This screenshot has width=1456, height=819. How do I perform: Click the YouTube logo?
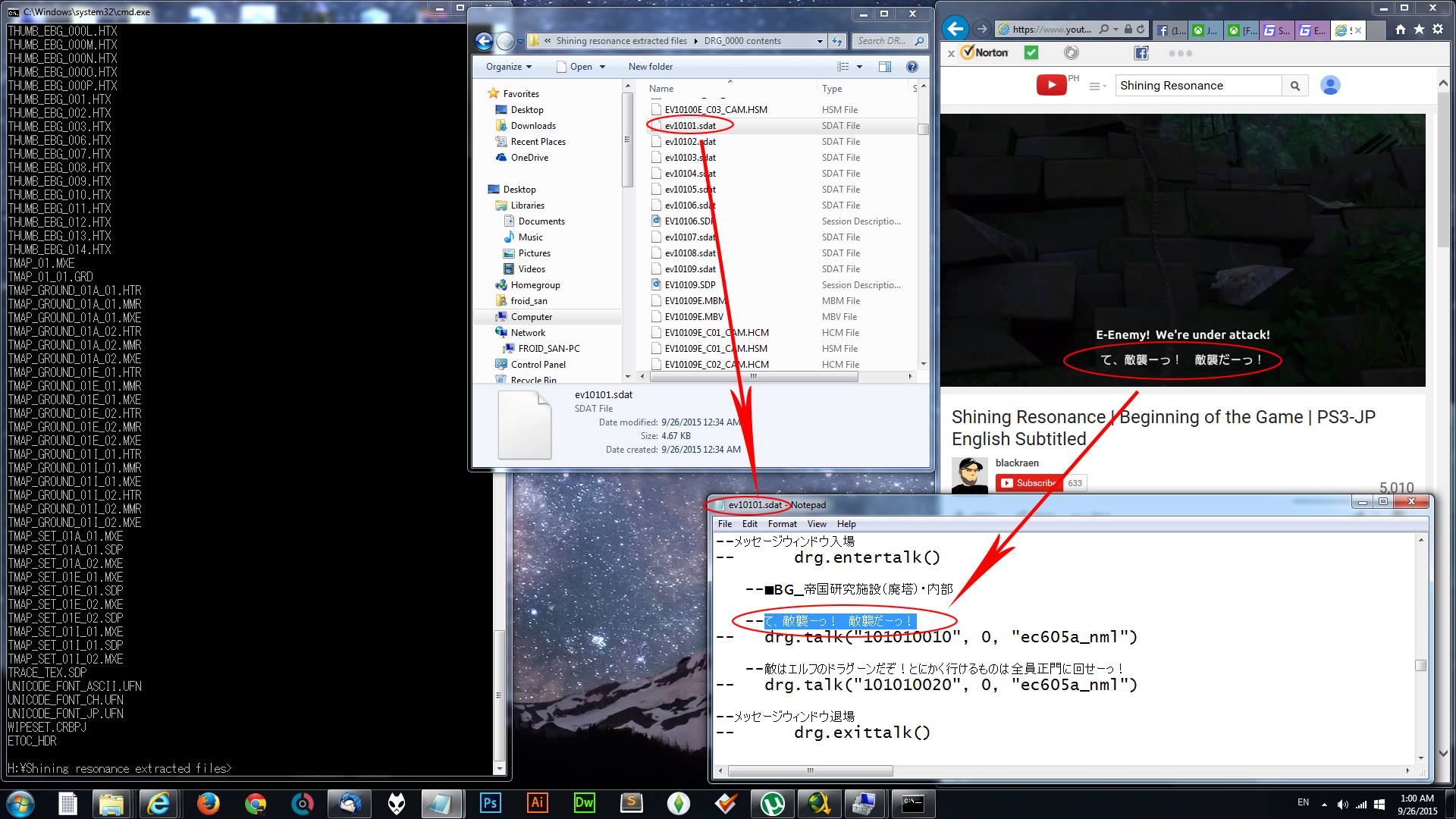1051,85
